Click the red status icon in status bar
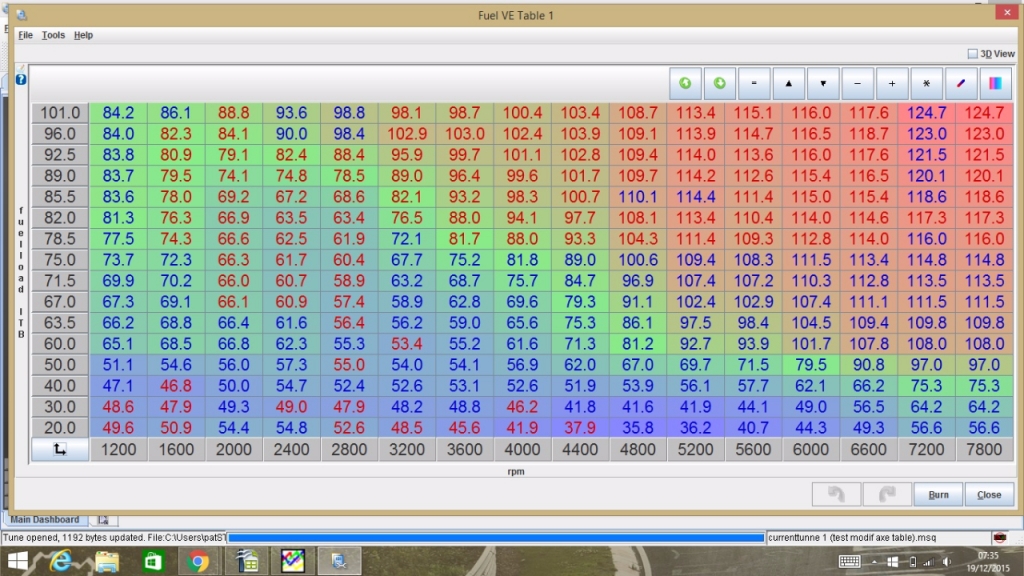Viewport: 1024px width, 576px height. (999, 537)
